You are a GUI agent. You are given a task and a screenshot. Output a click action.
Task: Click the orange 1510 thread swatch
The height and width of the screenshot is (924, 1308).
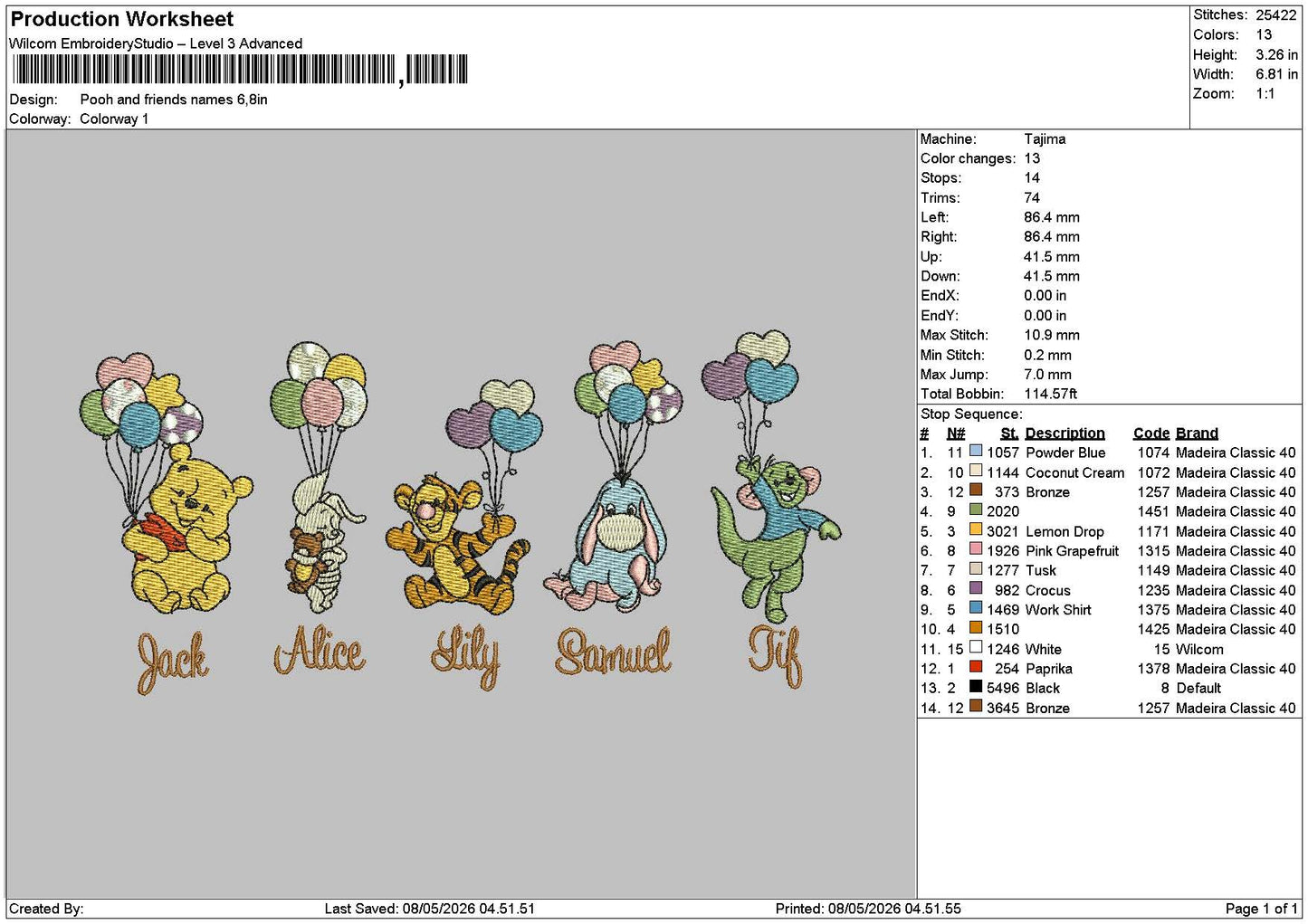coord(976,627)
